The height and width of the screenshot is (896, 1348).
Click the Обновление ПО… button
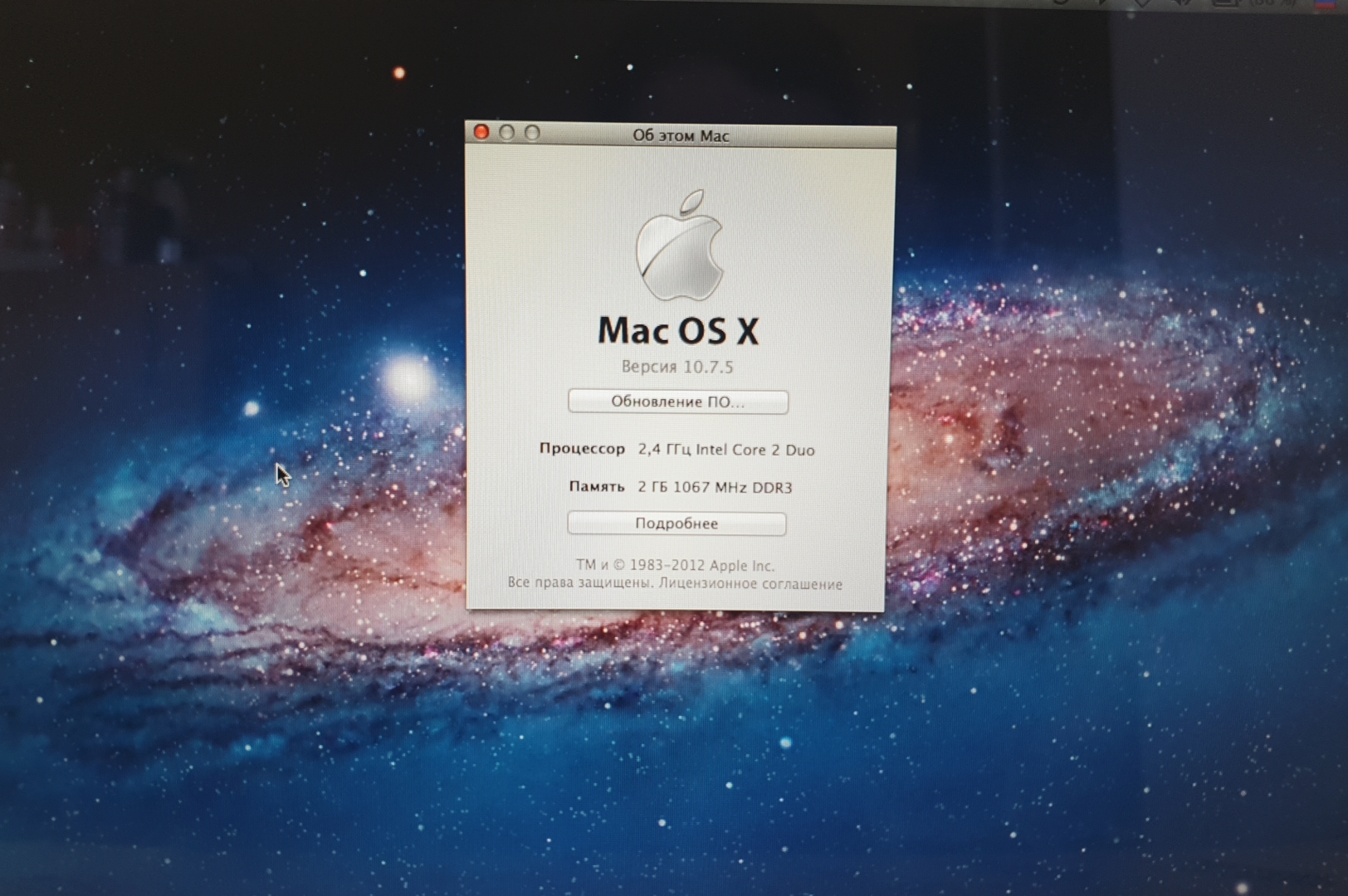pyautogui.click(x=678, y=402)
